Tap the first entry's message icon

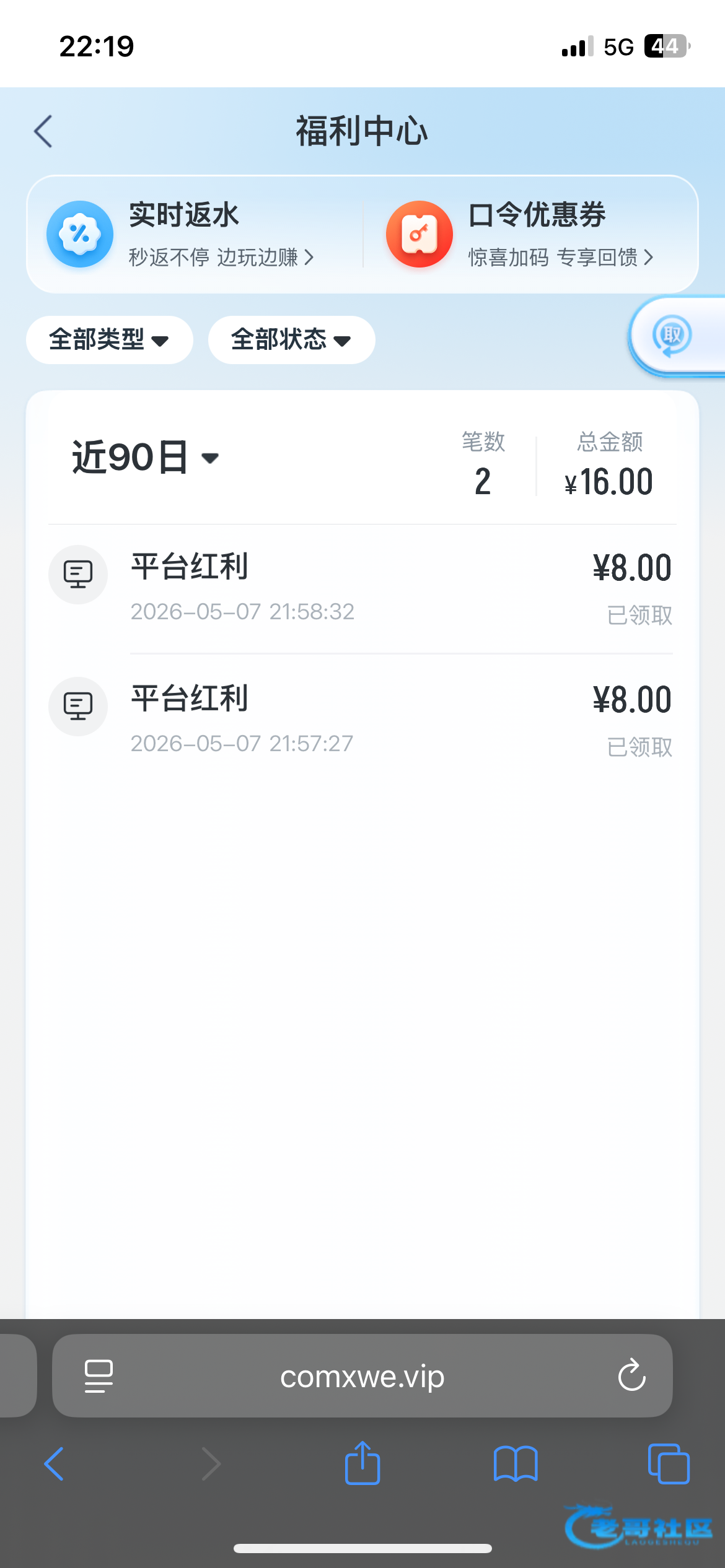click(x=78, y=575)
